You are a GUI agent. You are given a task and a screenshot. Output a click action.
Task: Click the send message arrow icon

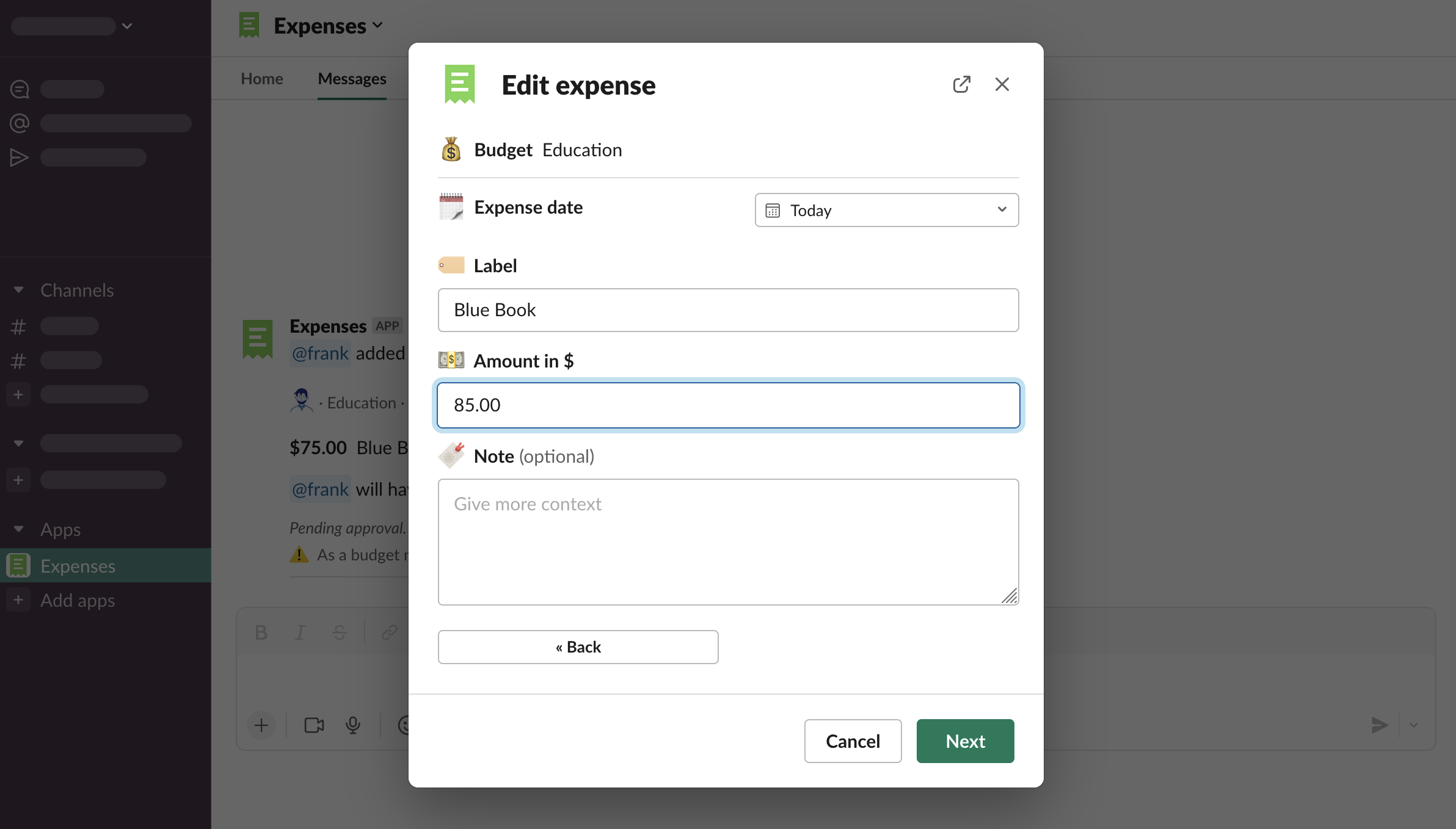1380,725
